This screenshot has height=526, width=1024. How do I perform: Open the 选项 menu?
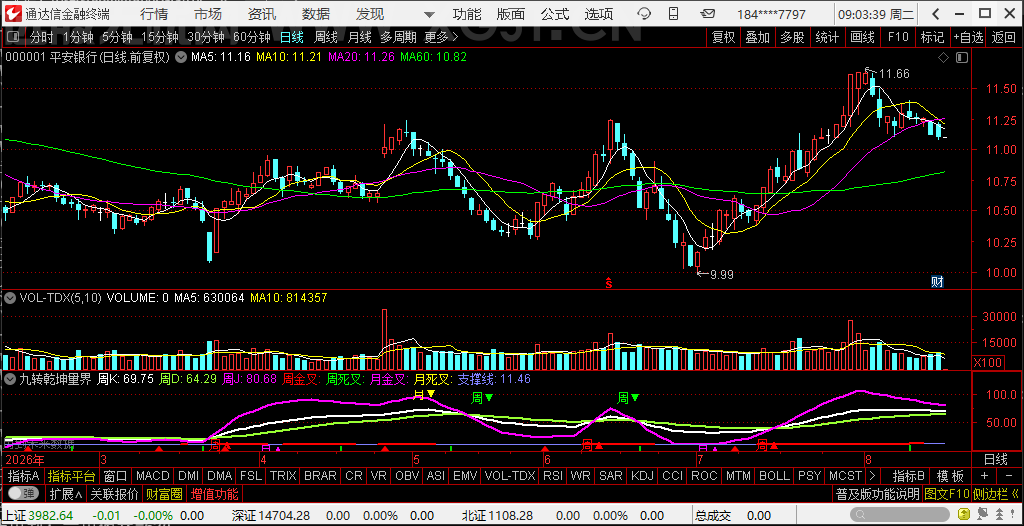[x=599, y=14]
